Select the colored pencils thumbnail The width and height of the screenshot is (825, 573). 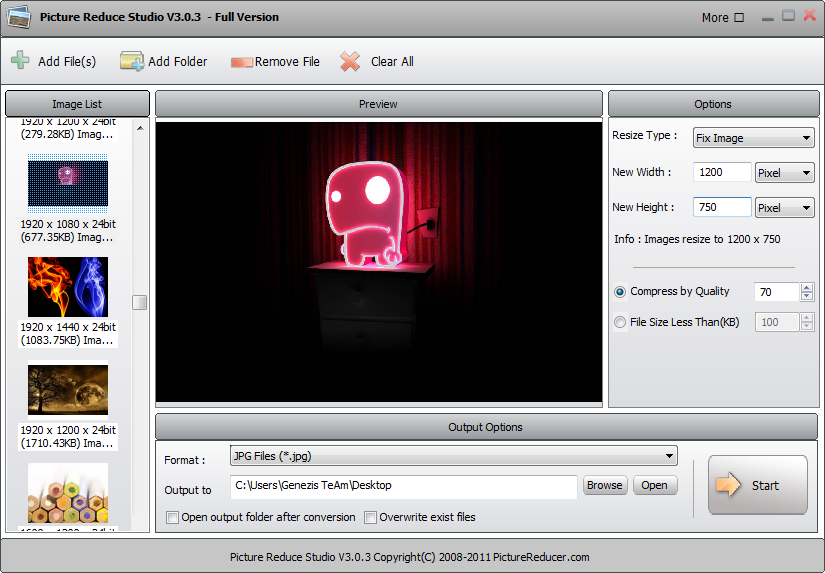click(x=68, y=493)
